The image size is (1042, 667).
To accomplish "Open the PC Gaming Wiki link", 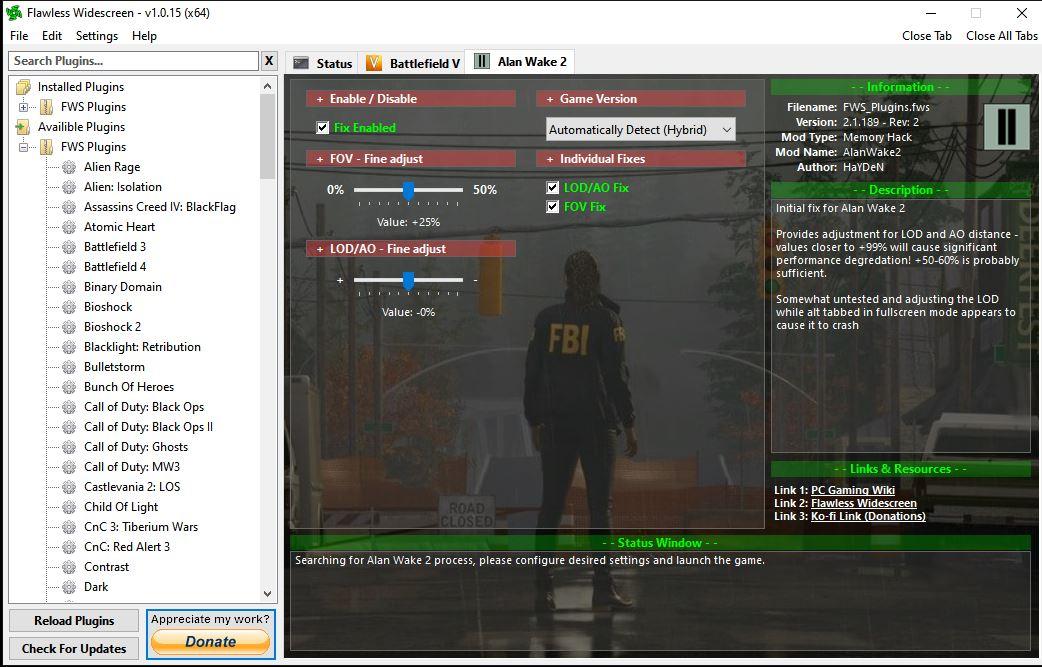I will [852, 490].
